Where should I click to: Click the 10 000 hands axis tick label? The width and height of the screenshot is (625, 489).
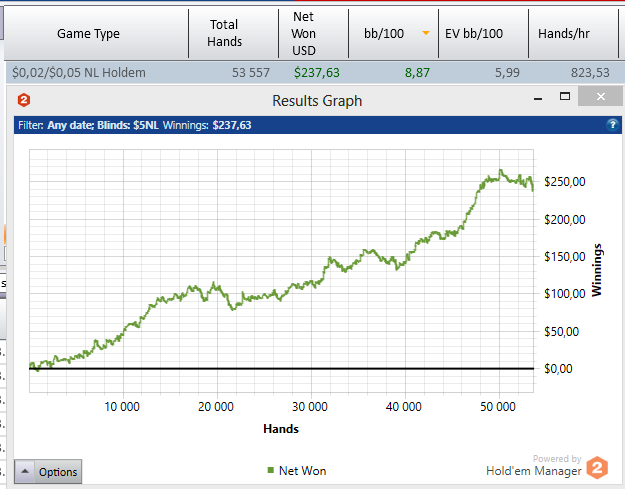(122, 407)
